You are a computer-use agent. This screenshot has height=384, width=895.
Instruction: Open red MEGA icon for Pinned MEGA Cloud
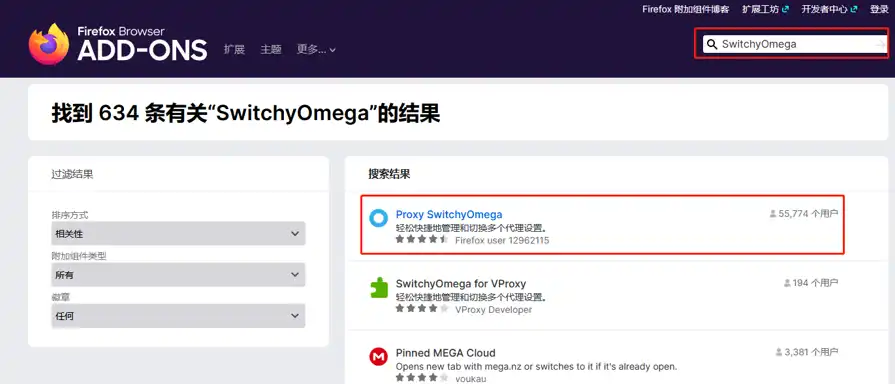point(378,357)
